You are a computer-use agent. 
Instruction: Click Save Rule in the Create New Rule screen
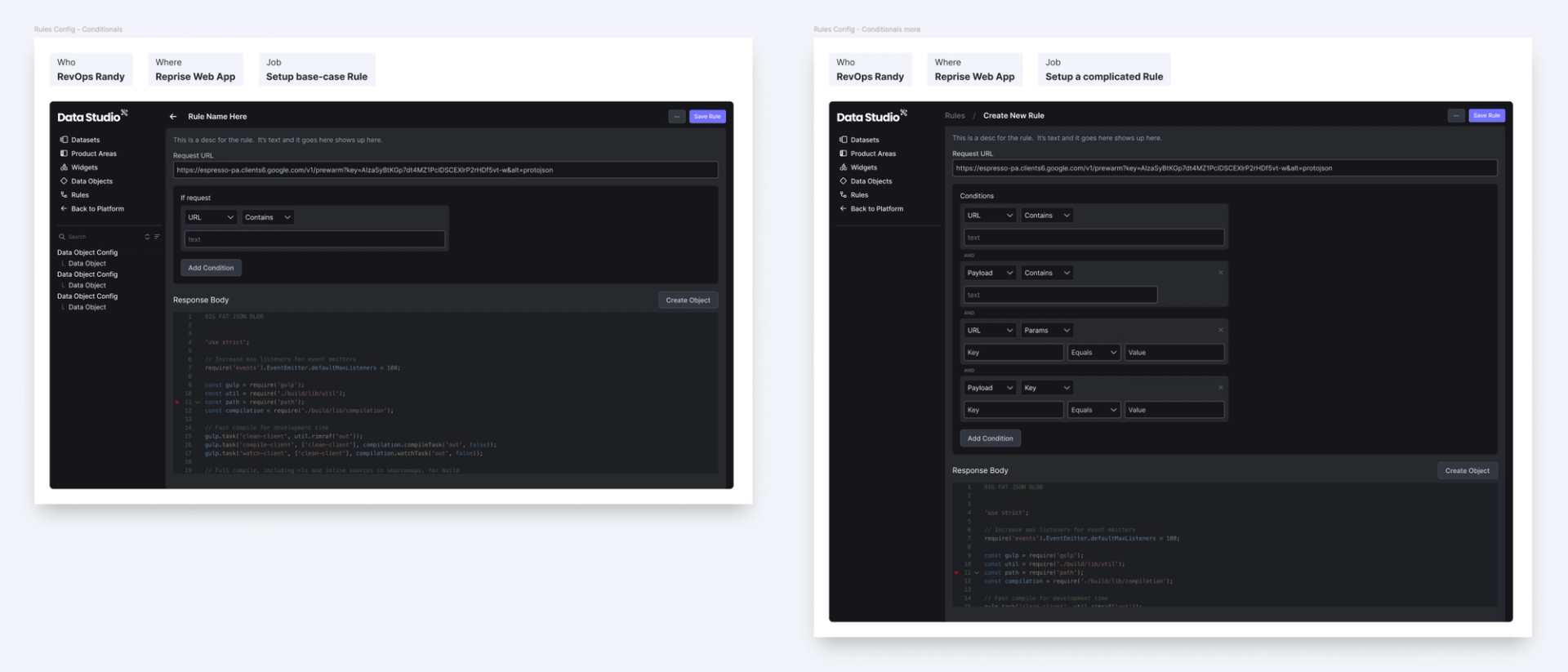pyautogui.click(x=1486, y=116)
